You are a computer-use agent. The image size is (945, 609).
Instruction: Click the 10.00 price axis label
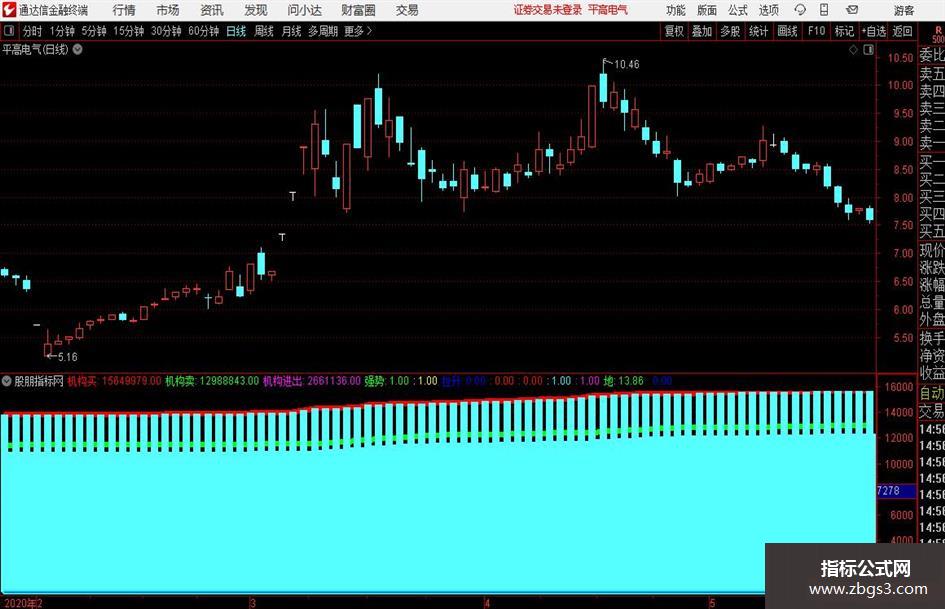click(x=900, y=86)
